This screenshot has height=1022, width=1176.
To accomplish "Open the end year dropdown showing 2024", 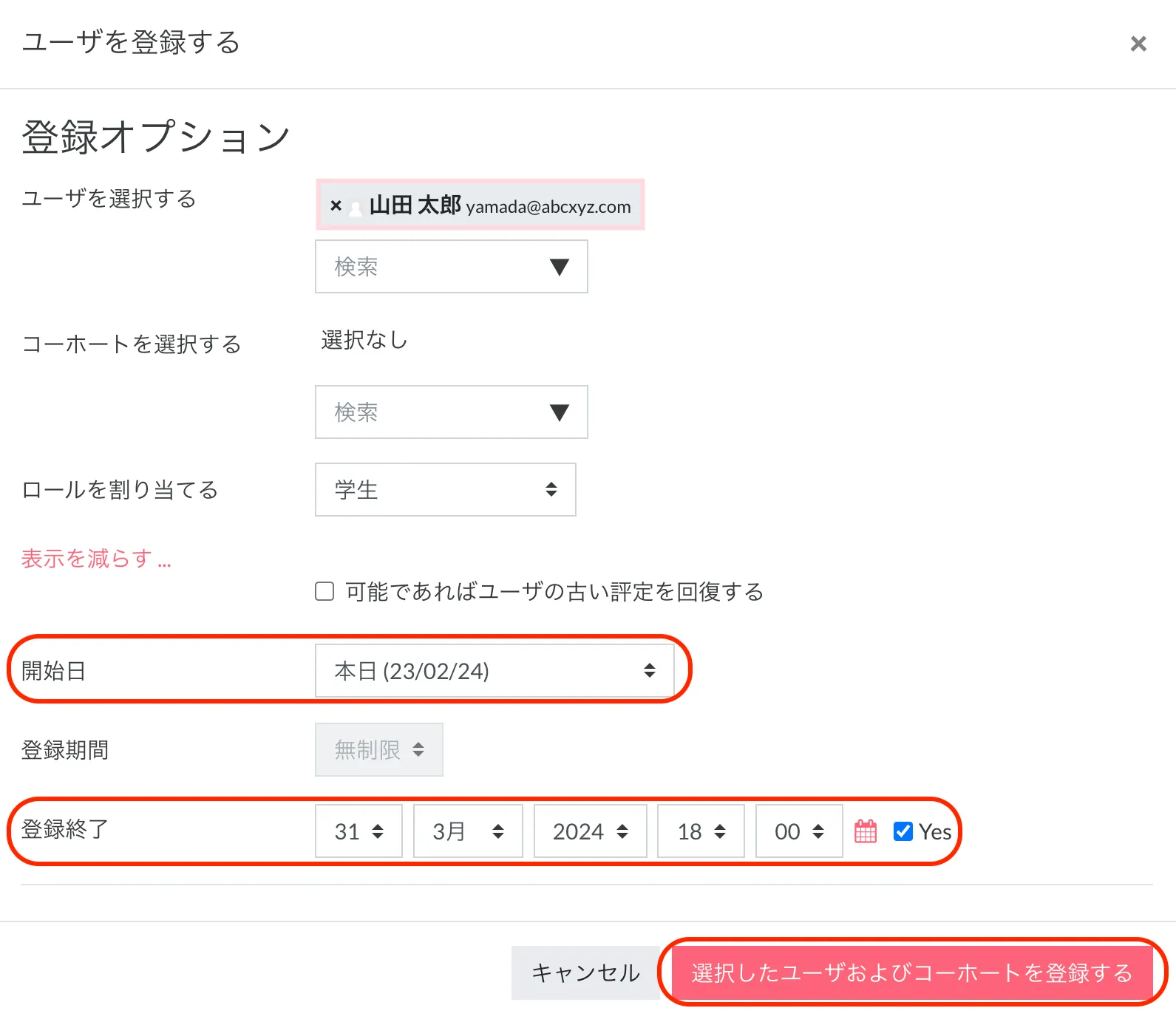I will (590, 831).
